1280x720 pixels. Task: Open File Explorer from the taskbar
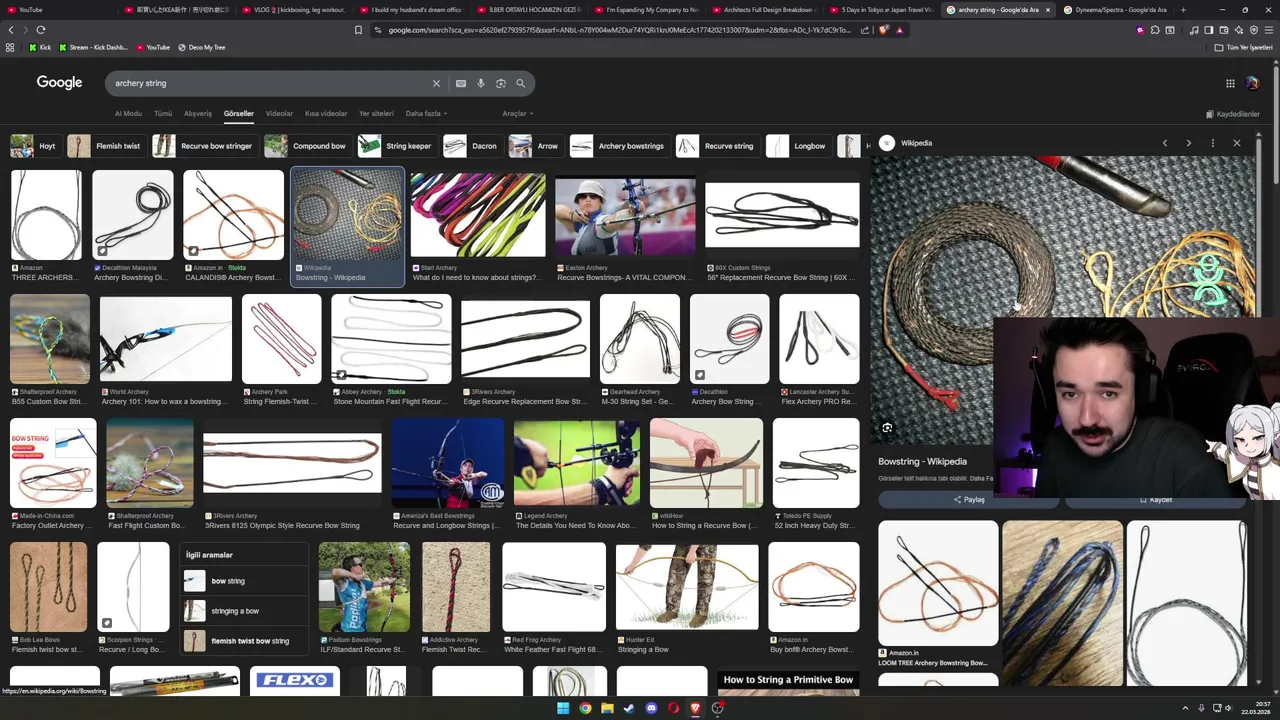click(x=607, y=708)
